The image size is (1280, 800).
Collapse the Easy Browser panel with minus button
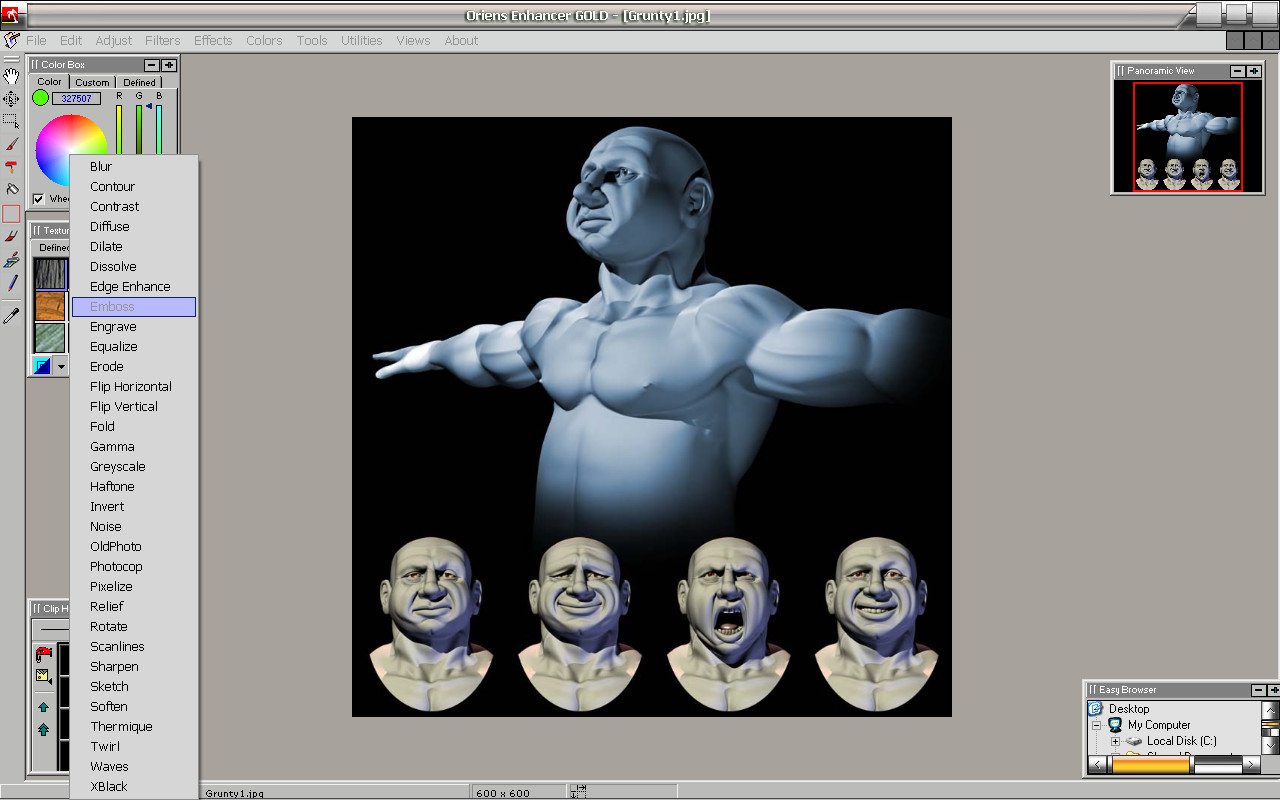point(1259,690)
